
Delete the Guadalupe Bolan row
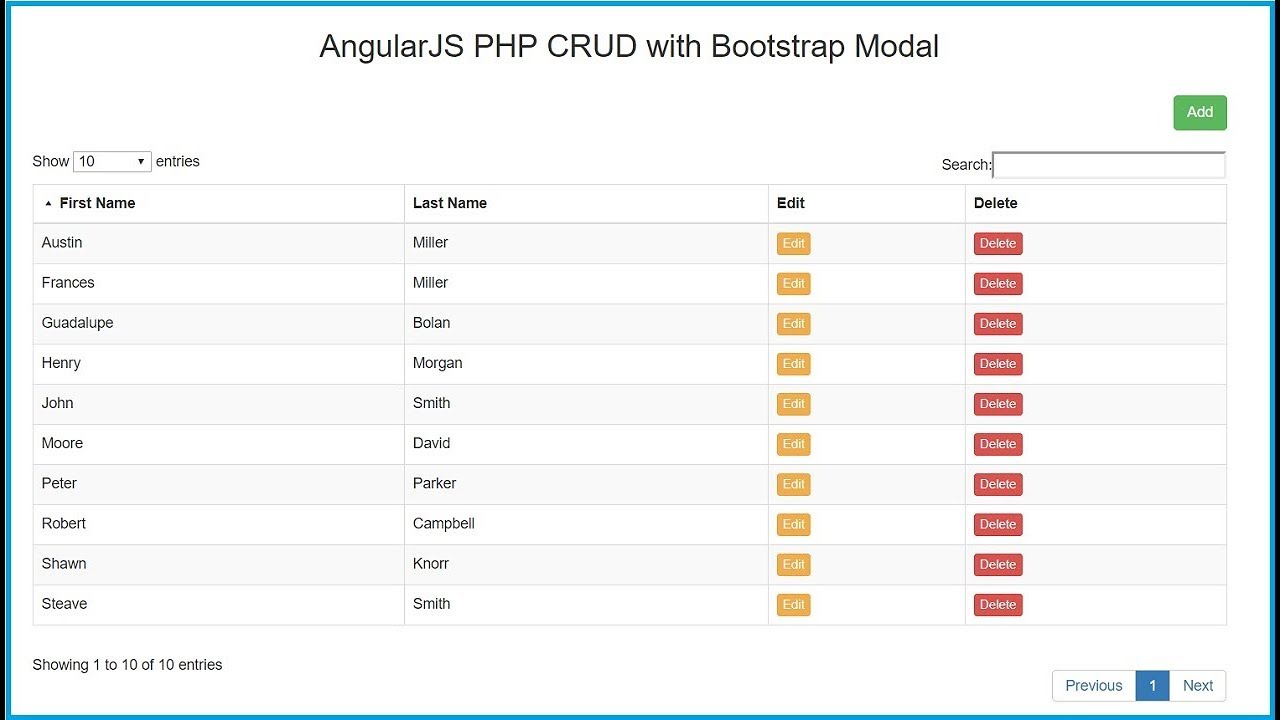point(998,323)
